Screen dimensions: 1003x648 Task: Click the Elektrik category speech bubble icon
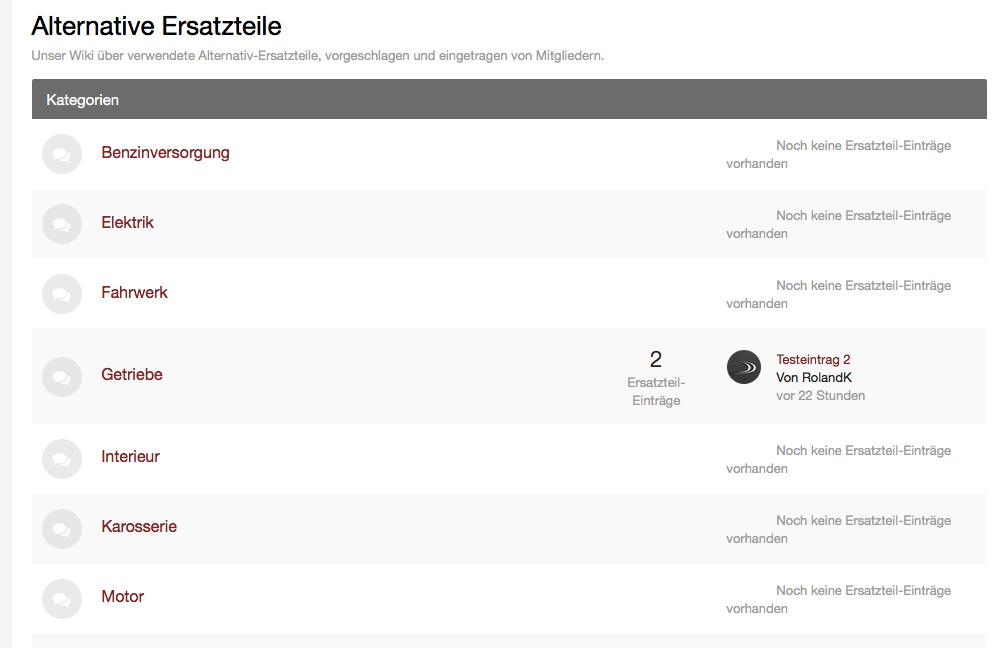click(x=62, y=224)
